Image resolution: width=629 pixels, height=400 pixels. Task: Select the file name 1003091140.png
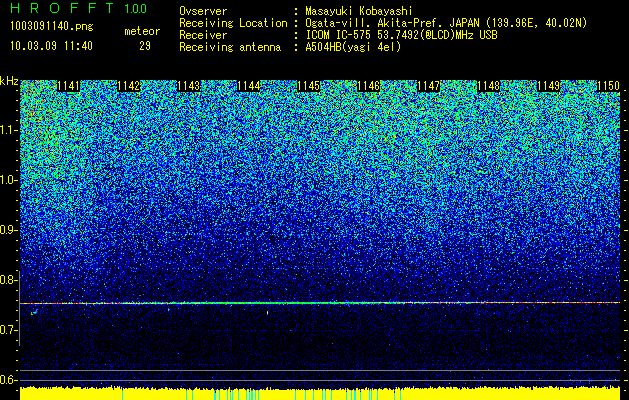52,26
